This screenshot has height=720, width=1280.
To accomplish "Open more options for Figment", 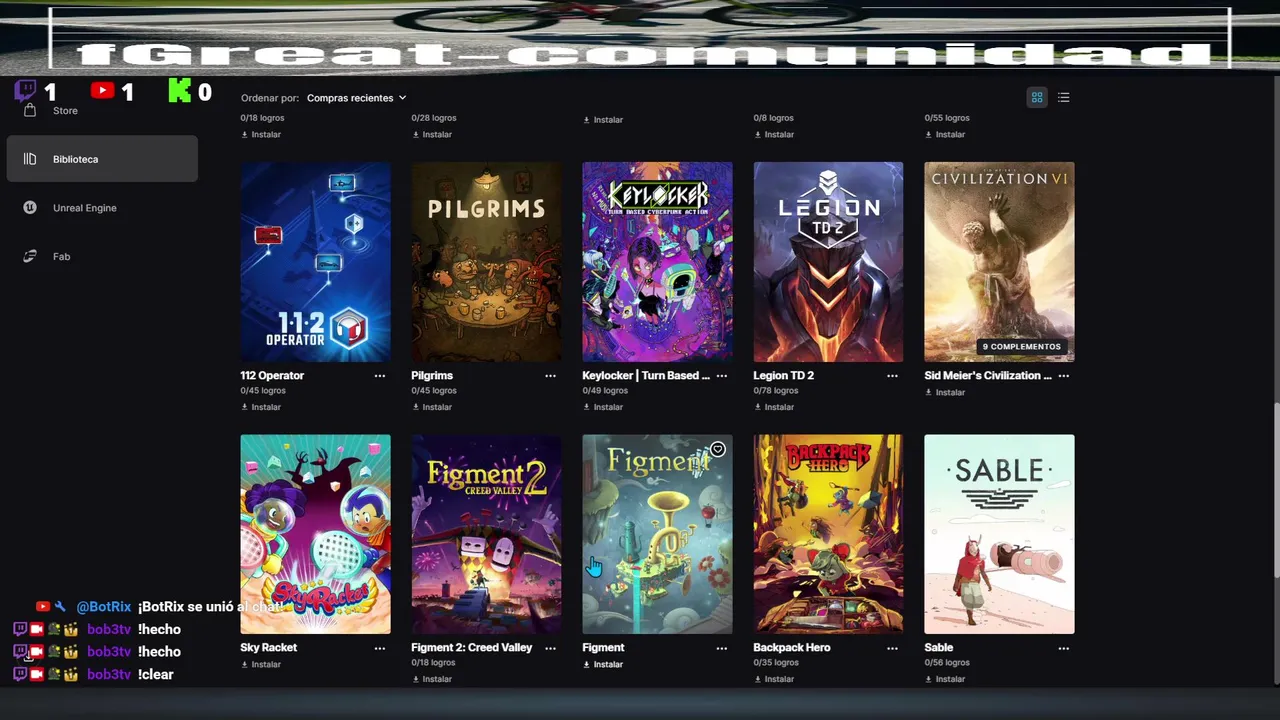I will (721, 648).
